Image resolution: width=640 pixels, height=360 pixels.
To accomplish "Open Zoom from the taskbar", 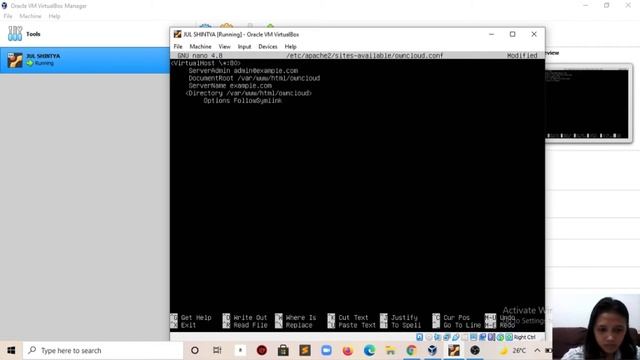I will [x=326, y=350].
